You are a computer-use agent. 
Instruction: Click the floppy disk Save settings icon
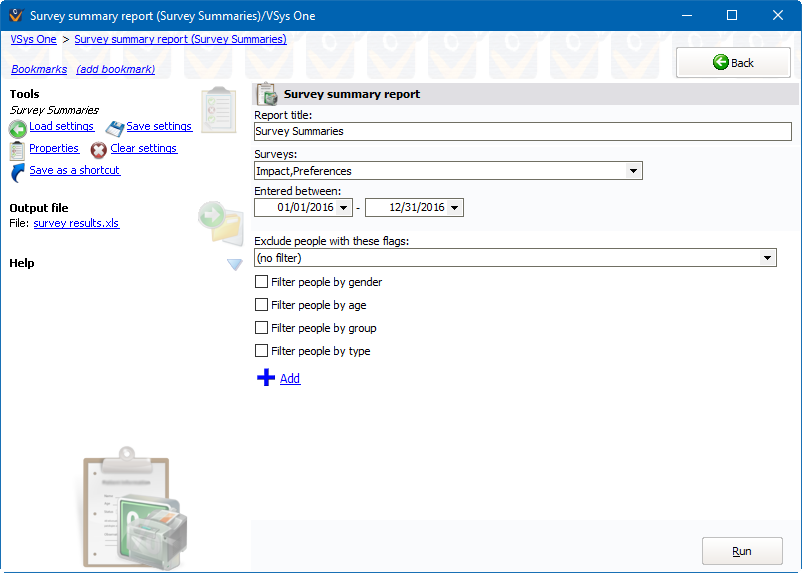115,128
